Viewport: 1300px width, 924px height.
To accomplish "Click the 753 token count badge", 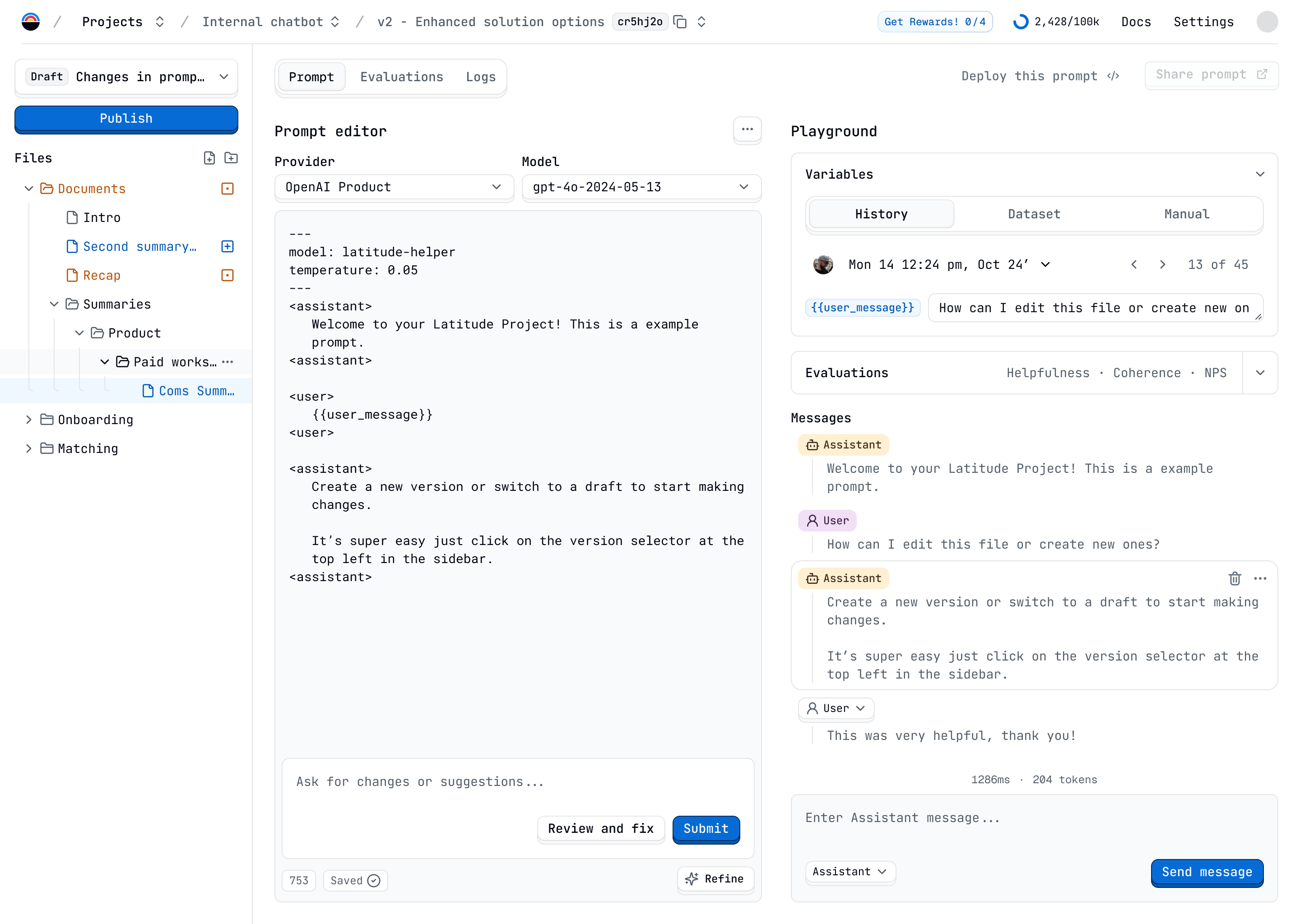I will (x=299, y=880).
